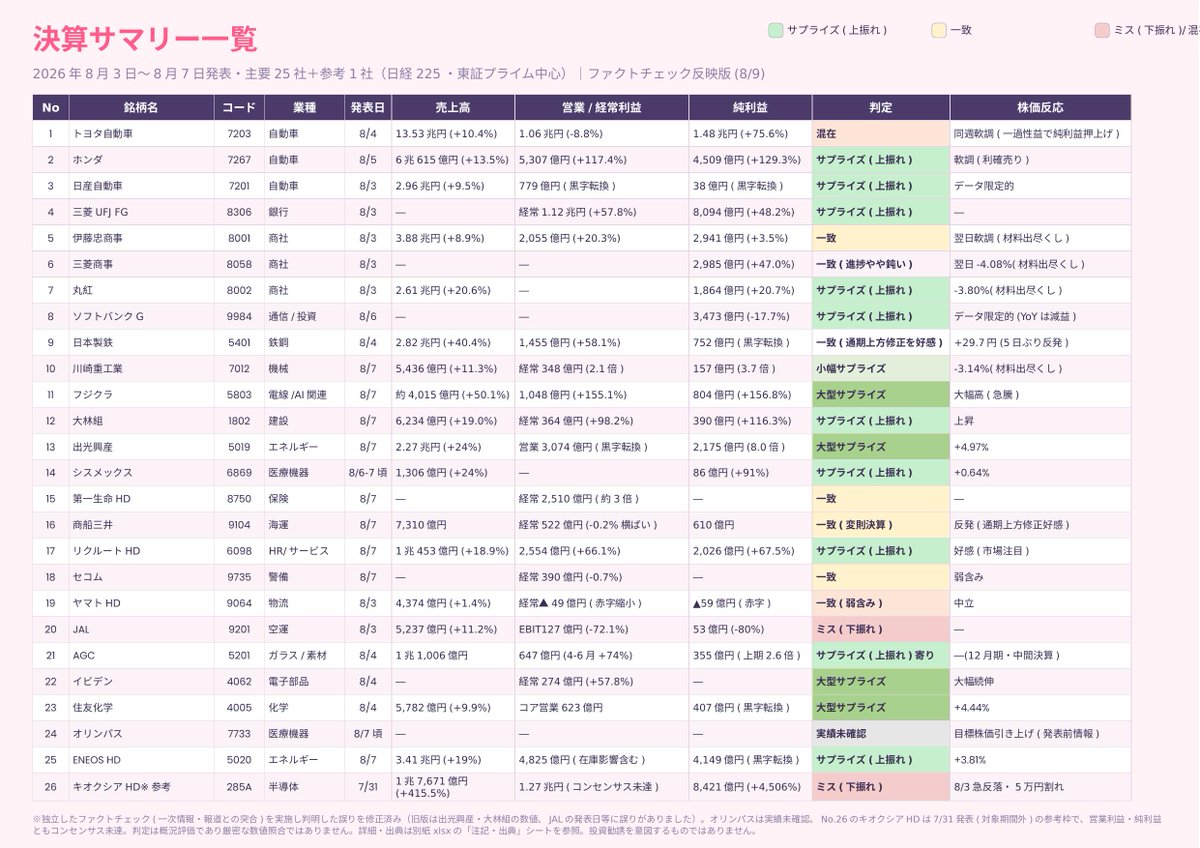Viewport: 1200px width, 848px height.
Task: Click the 銘柄名 column header
Action: tap(141, 107)
